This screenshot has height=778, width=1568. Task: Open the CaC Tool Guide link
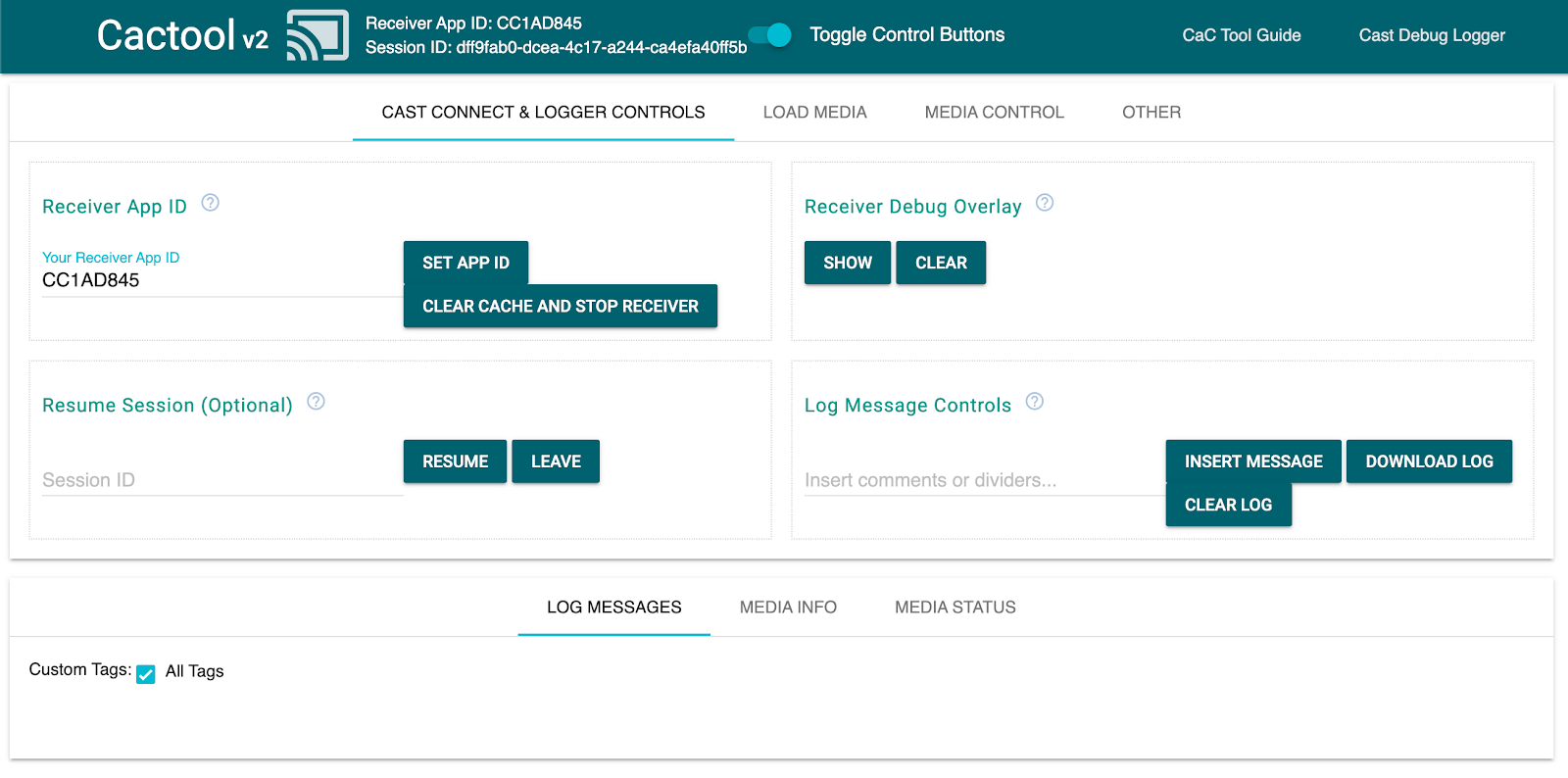point(1241,35)
